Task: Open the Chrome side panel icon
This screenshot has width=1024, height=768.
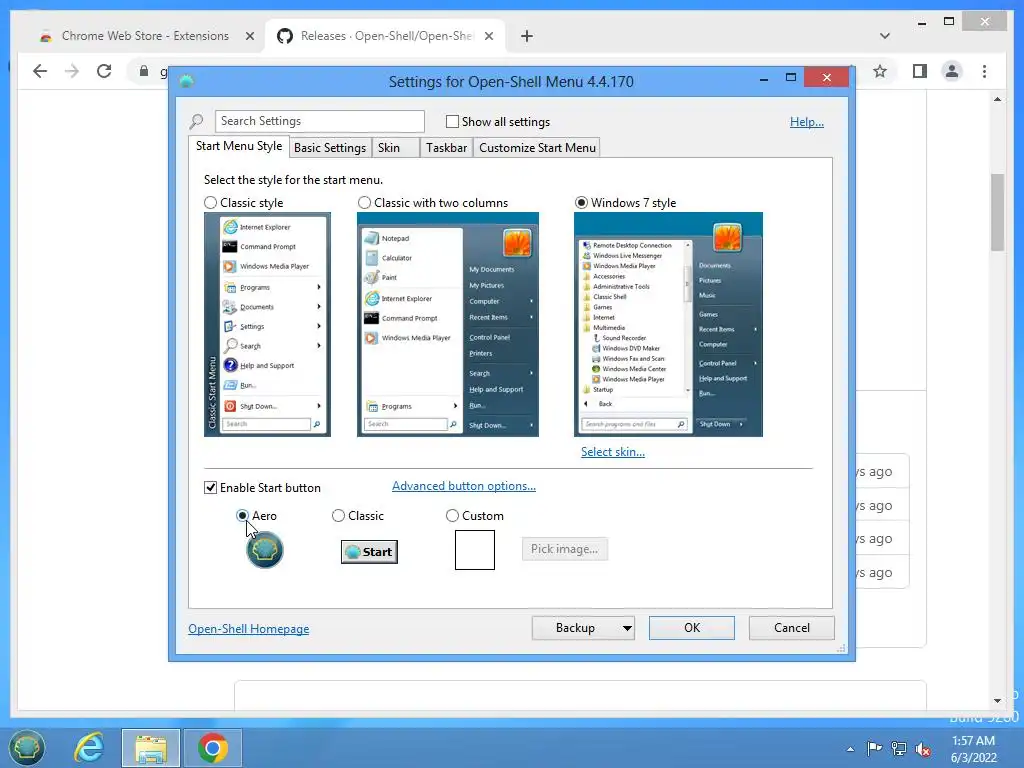Action: pyautogui.click(x=920, y=71)
